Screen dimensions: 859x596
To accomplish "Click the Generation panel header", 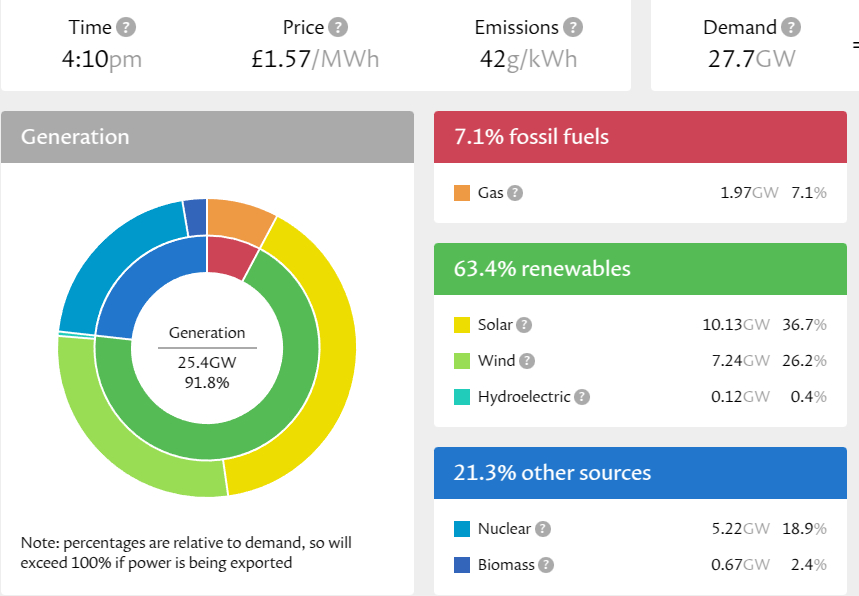I will 207,137.
